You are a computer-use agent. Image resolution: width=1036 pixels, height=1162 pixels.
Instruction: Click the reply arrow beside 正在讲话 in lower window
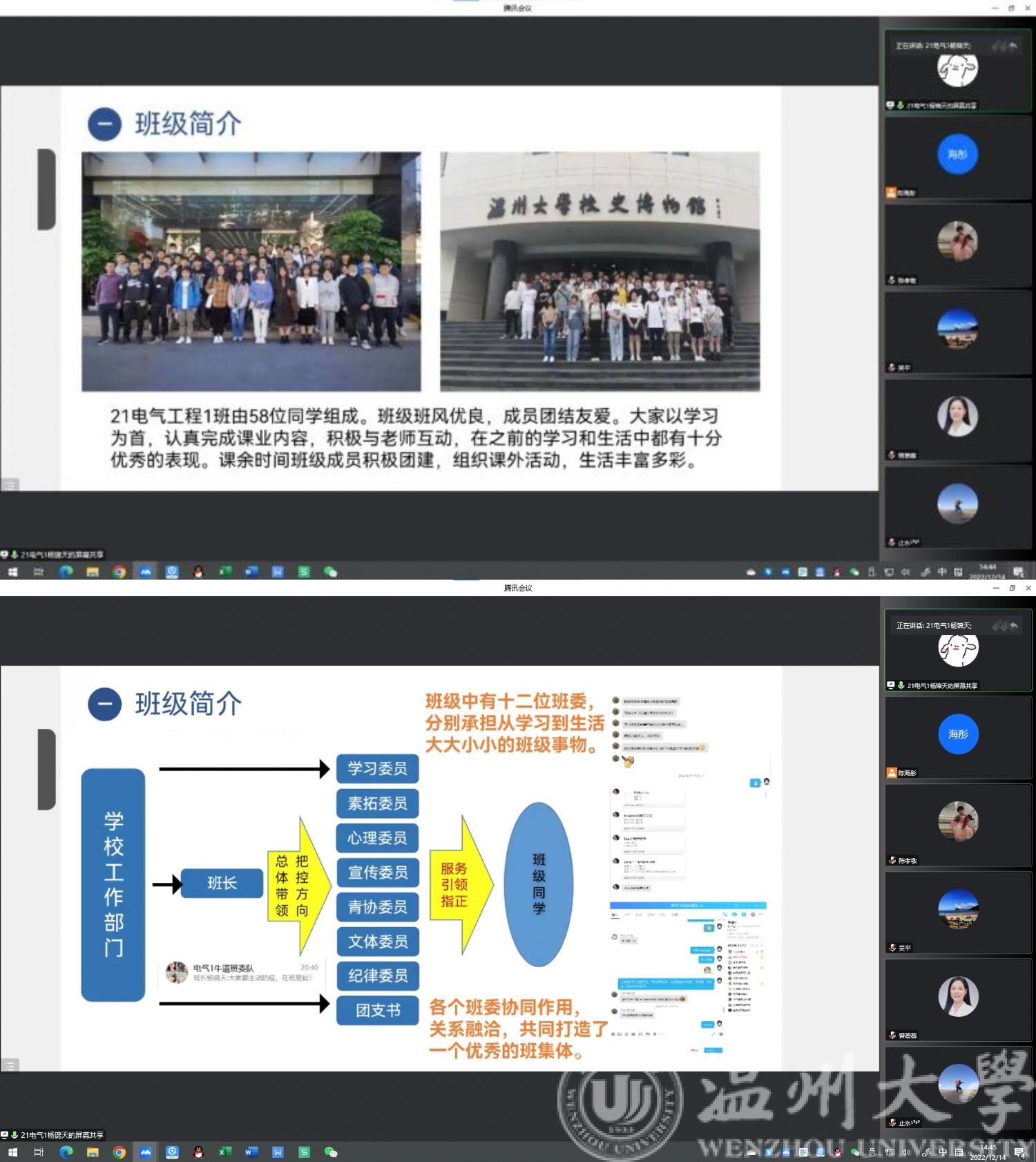pos(1013,626)
